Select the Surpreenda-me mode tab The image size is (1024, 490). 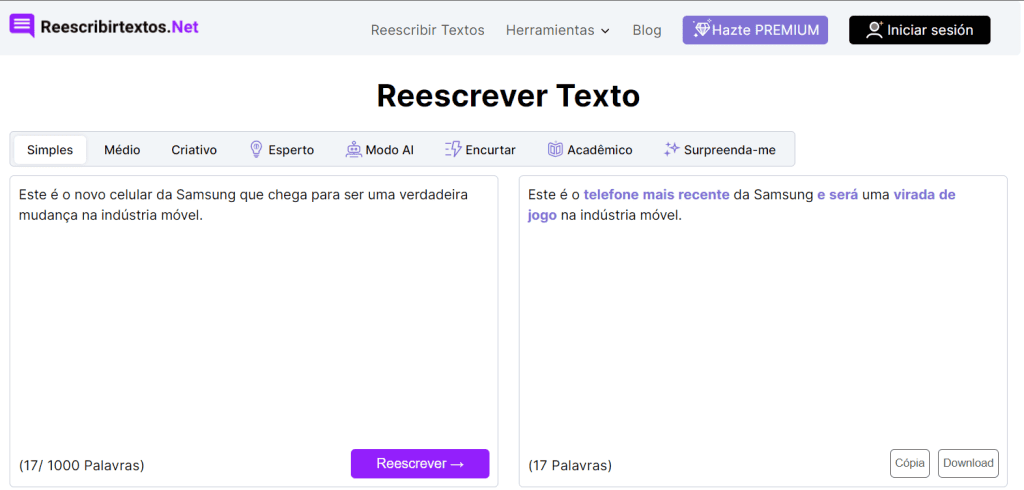pyautogui.click(x=720, y=150)
